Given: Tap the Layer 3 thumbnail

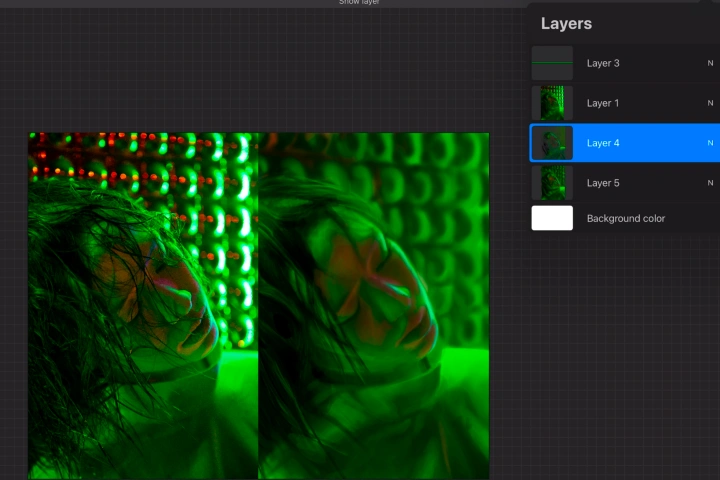Looking at the screenshot, I should click(552, 63).
